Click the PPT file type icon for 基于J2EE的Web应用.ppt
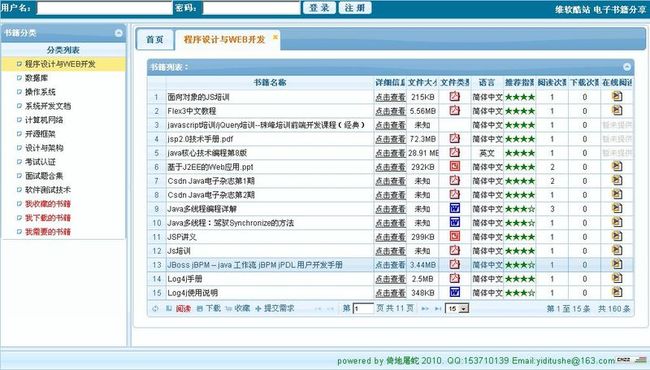Viewport: 650px width, 370px height. coord(455,166)
